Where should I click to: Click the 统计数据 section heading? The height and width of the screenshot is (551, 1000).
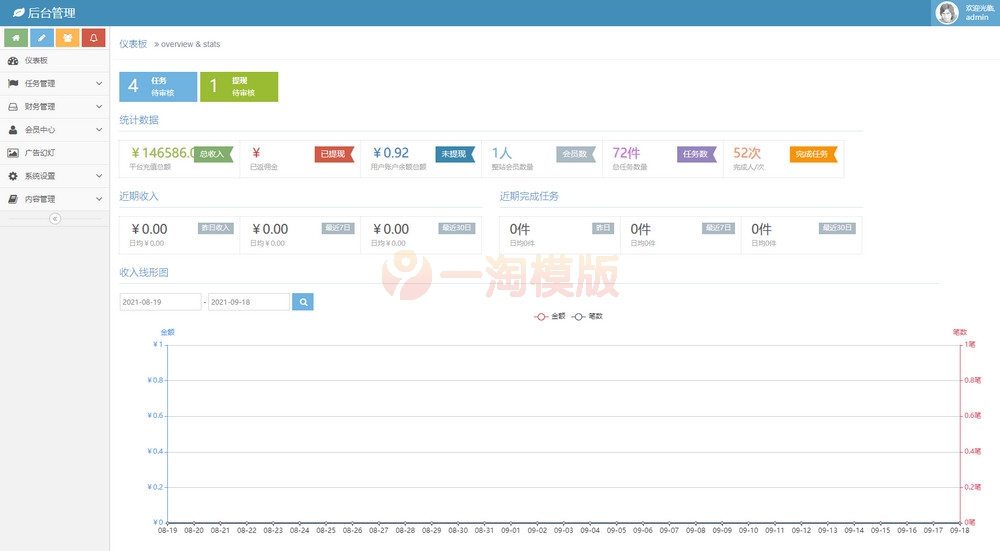pos(139,120)
